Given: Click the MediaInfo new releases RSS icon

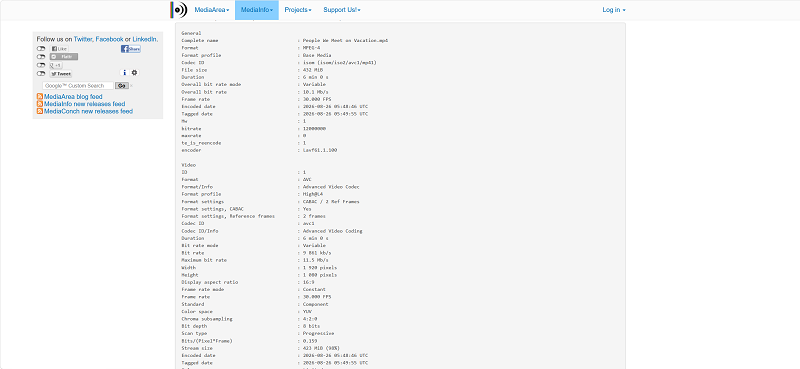Looking at the screenshot, I should click(x=40, y=104).
